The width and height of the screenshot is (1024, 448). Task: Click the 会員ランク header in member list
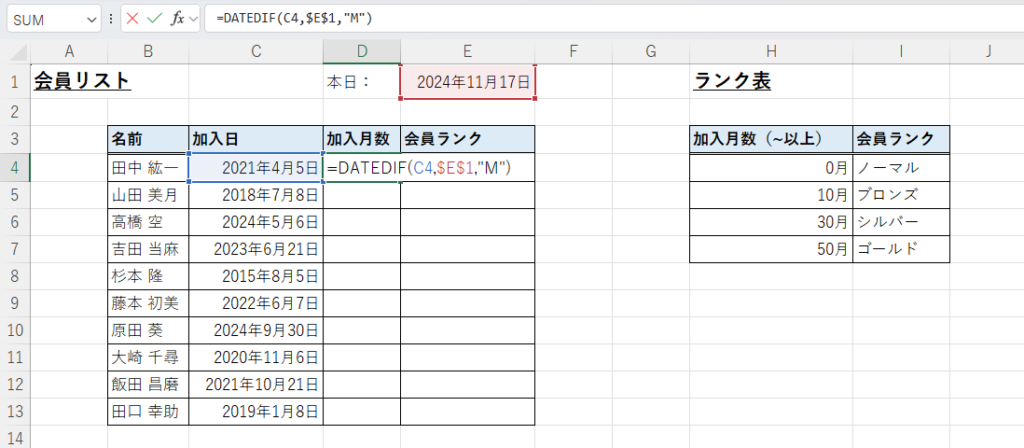pyautogui.click(x=467, y=139)
